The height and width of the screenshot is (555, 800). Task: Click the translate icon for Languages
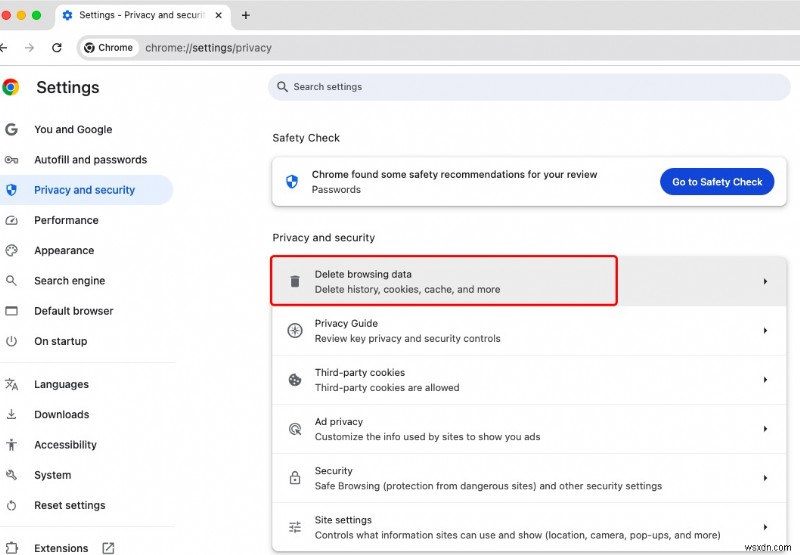(x=11, y=384)
